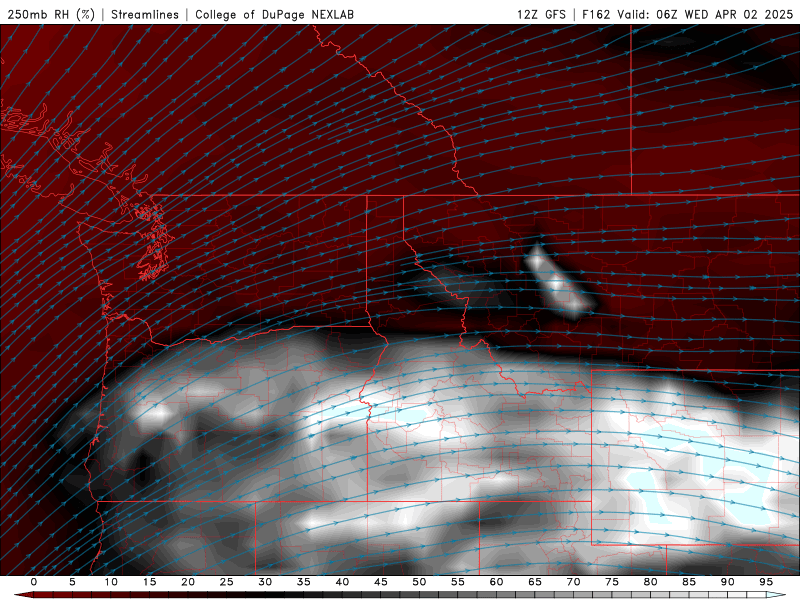Click the 40 label on the color scale
800x600 pixels.
point(342,582)
